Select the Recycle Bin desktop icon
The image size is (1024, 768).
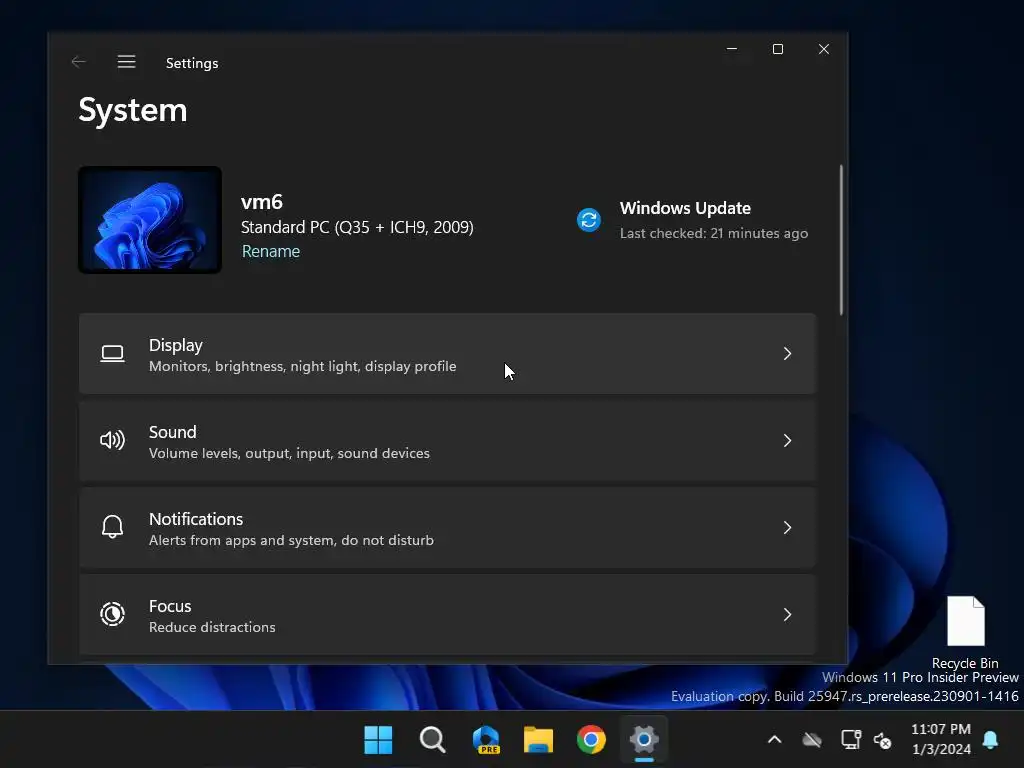tap(965, 632)
